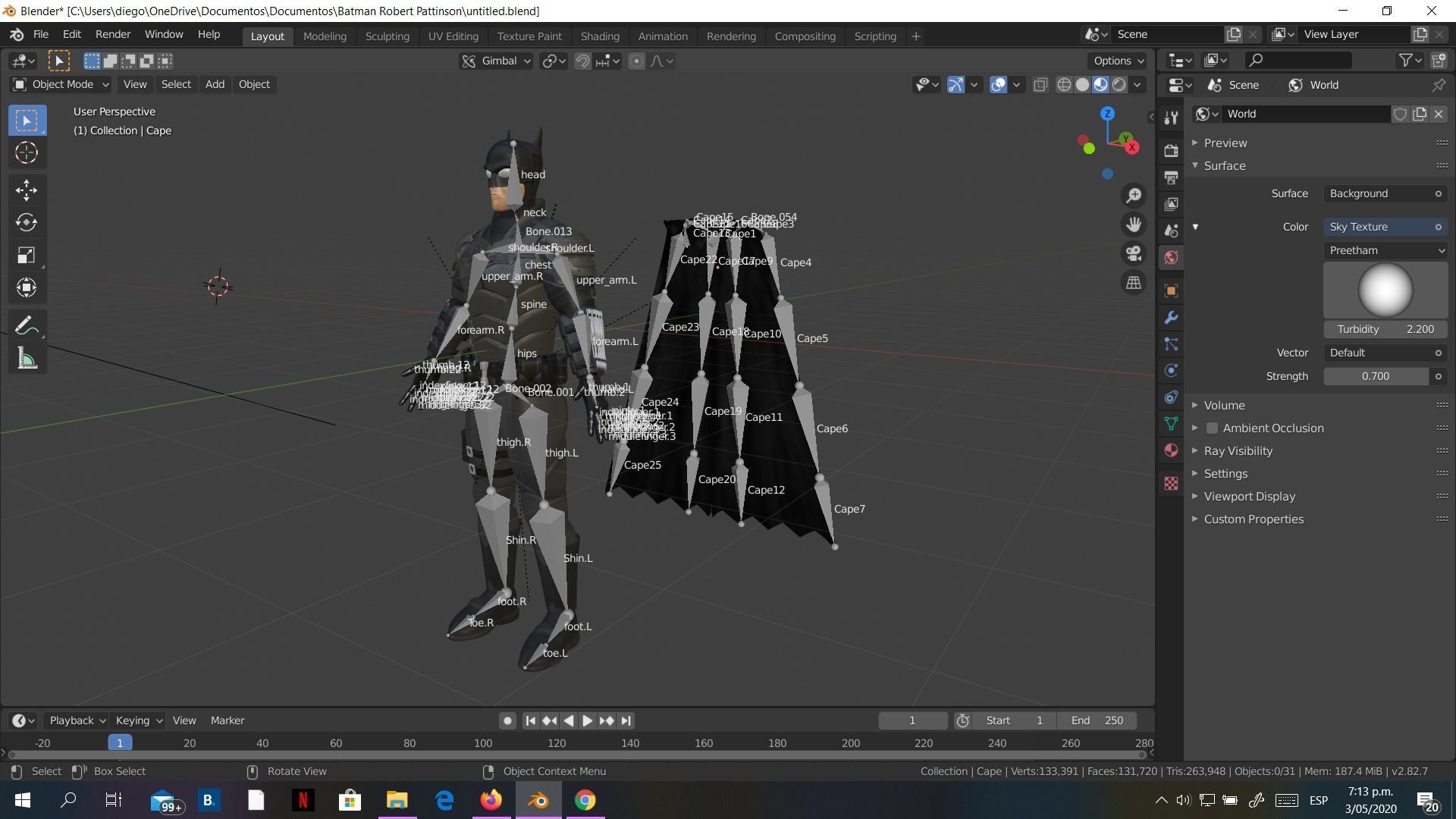Open the Object Mode dropdown
This screenshot has width=1456, height=819.
61,84
